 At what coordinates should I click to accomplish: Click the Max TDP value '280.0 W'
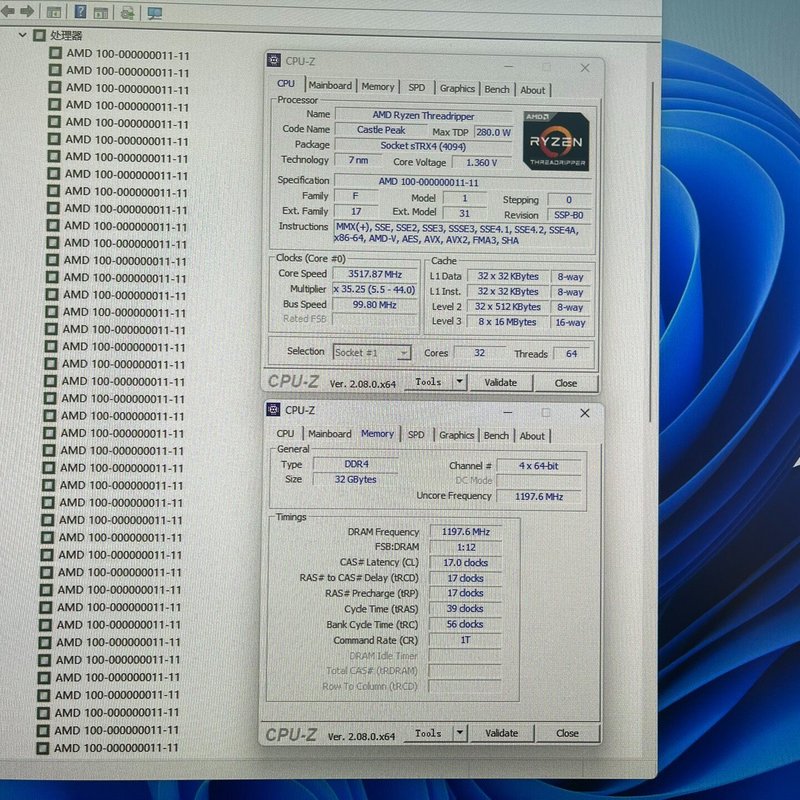[493, 132]
